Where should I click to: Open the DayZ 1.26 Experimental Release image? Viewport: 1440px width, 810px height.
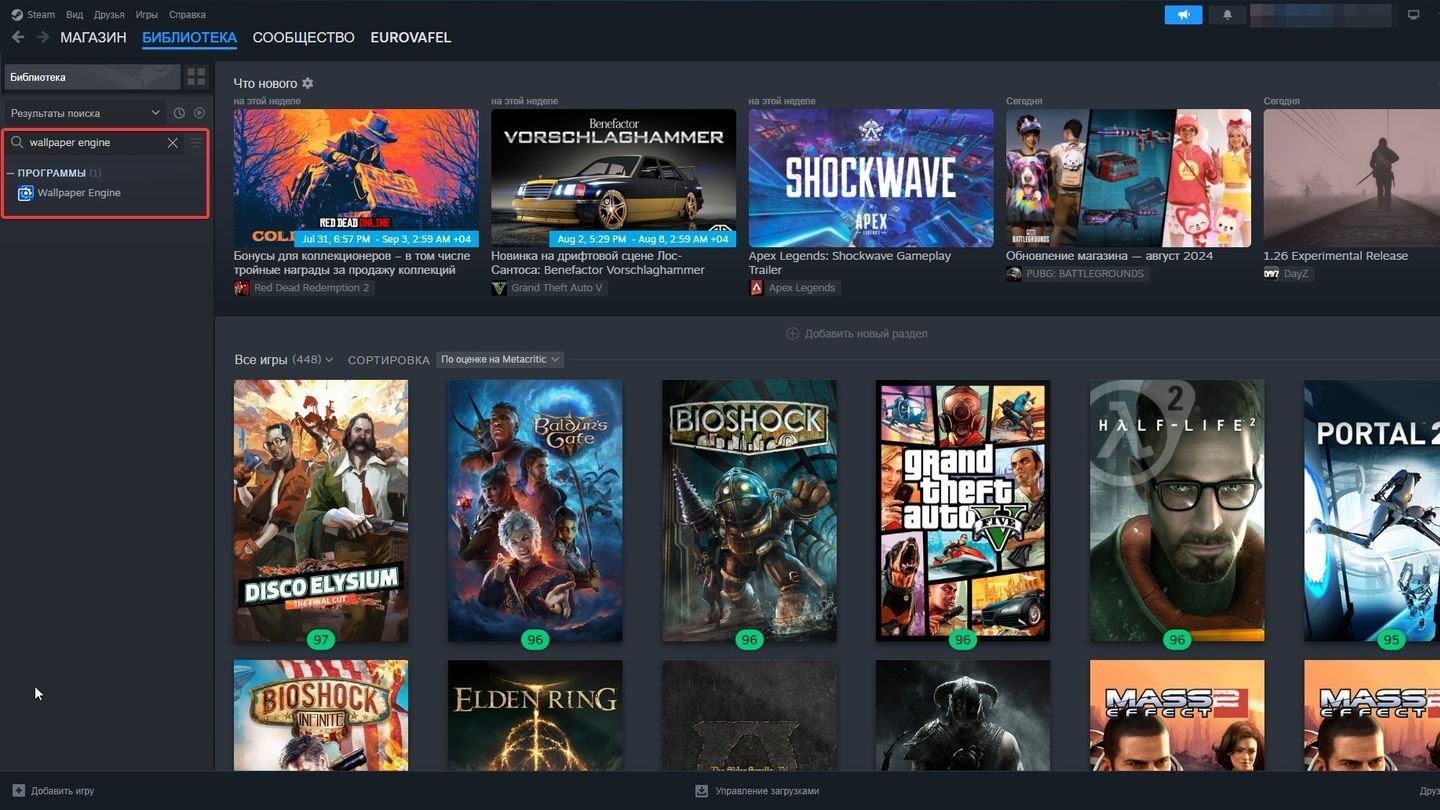coord(1352,178)
